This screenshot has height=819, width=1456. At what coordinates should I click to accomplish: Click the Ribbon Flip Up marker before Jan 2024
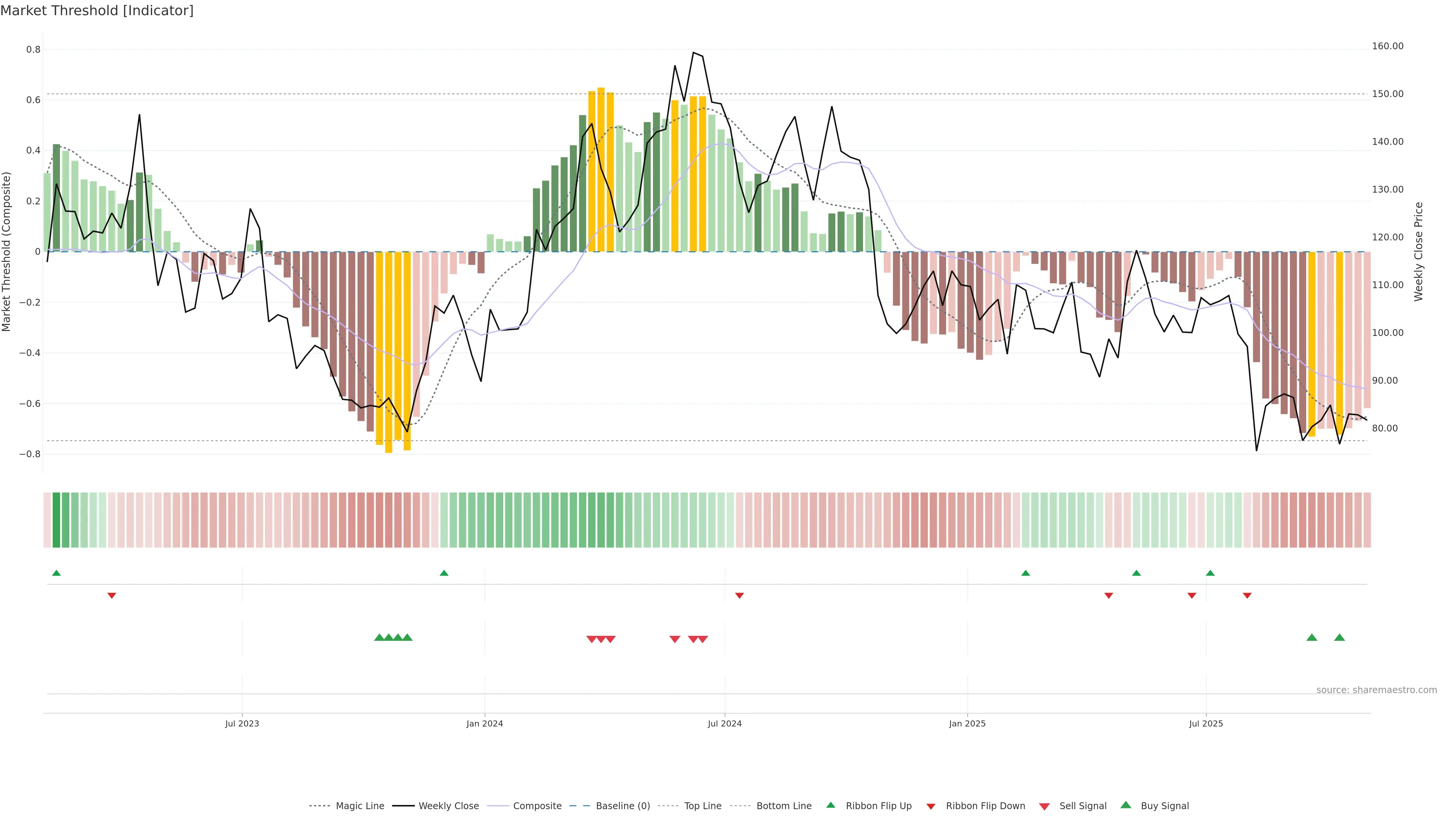coord(444,573)
